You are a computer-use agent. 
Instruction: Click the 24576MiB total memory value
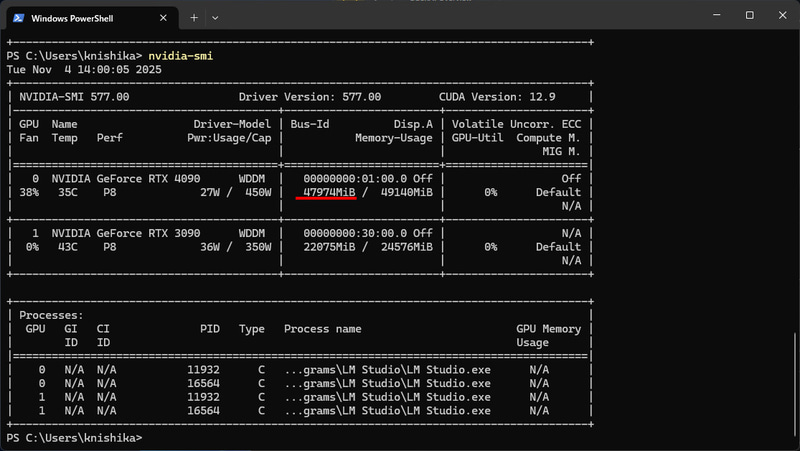407,247
